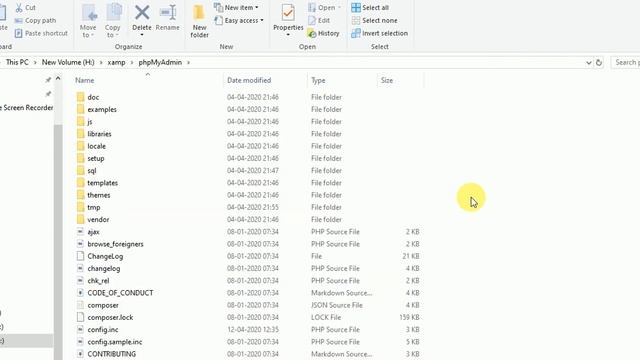
Task: Click the Edit ribbon button
Action: pyautogui.click(x=319, y=20)
